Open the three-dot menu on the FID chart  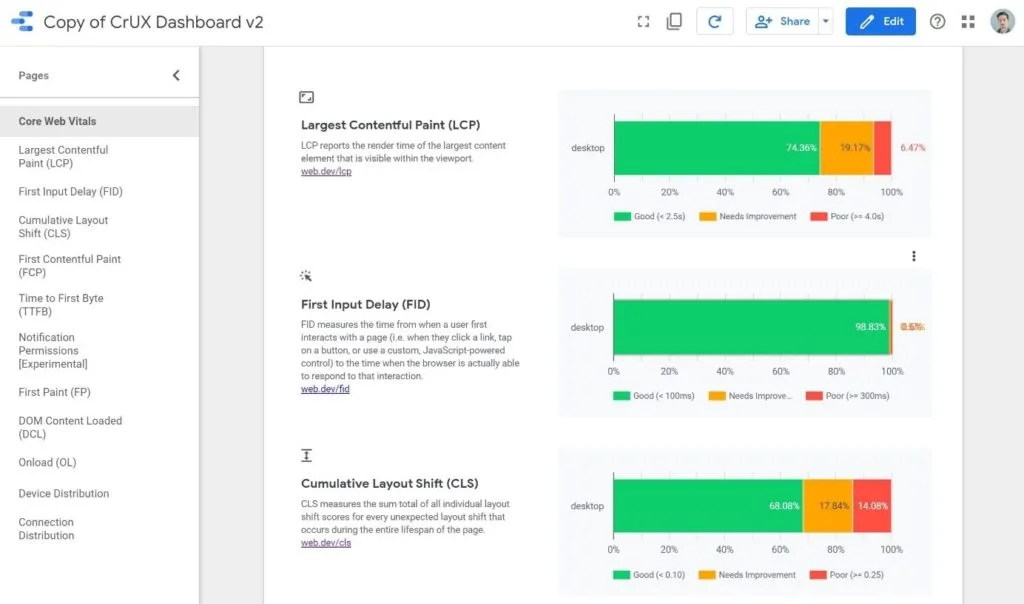pos(913,256)
